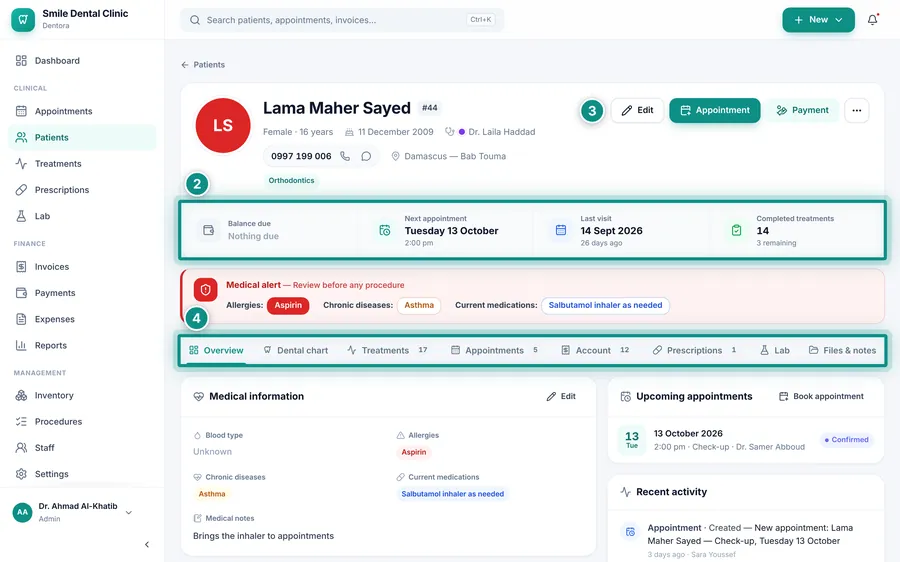Click the stethoscope icon beside Dr. Laila Haddad

(449, 131)
